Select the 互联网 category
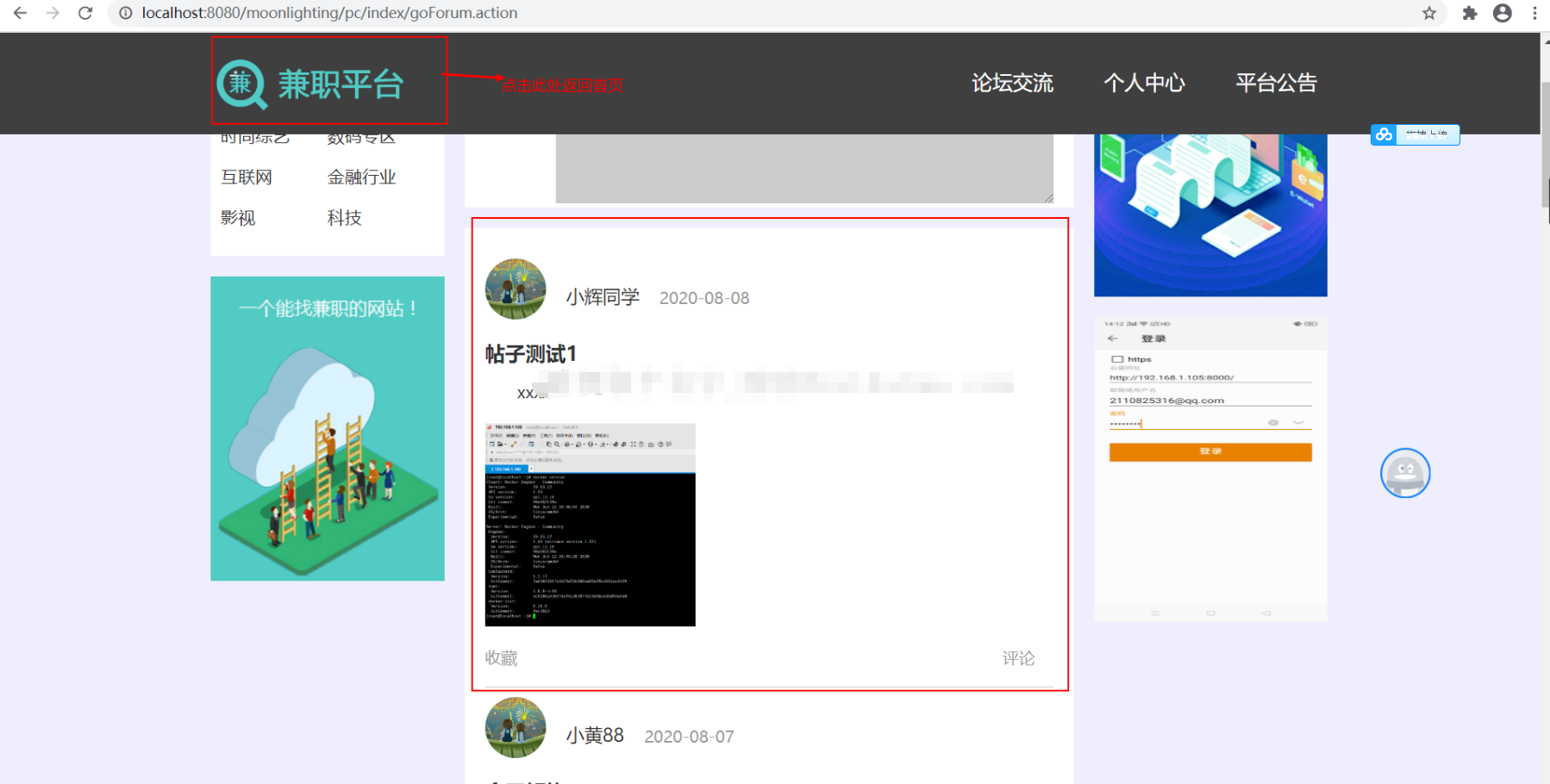The image size is (1550, 784). tap(247, 177)
